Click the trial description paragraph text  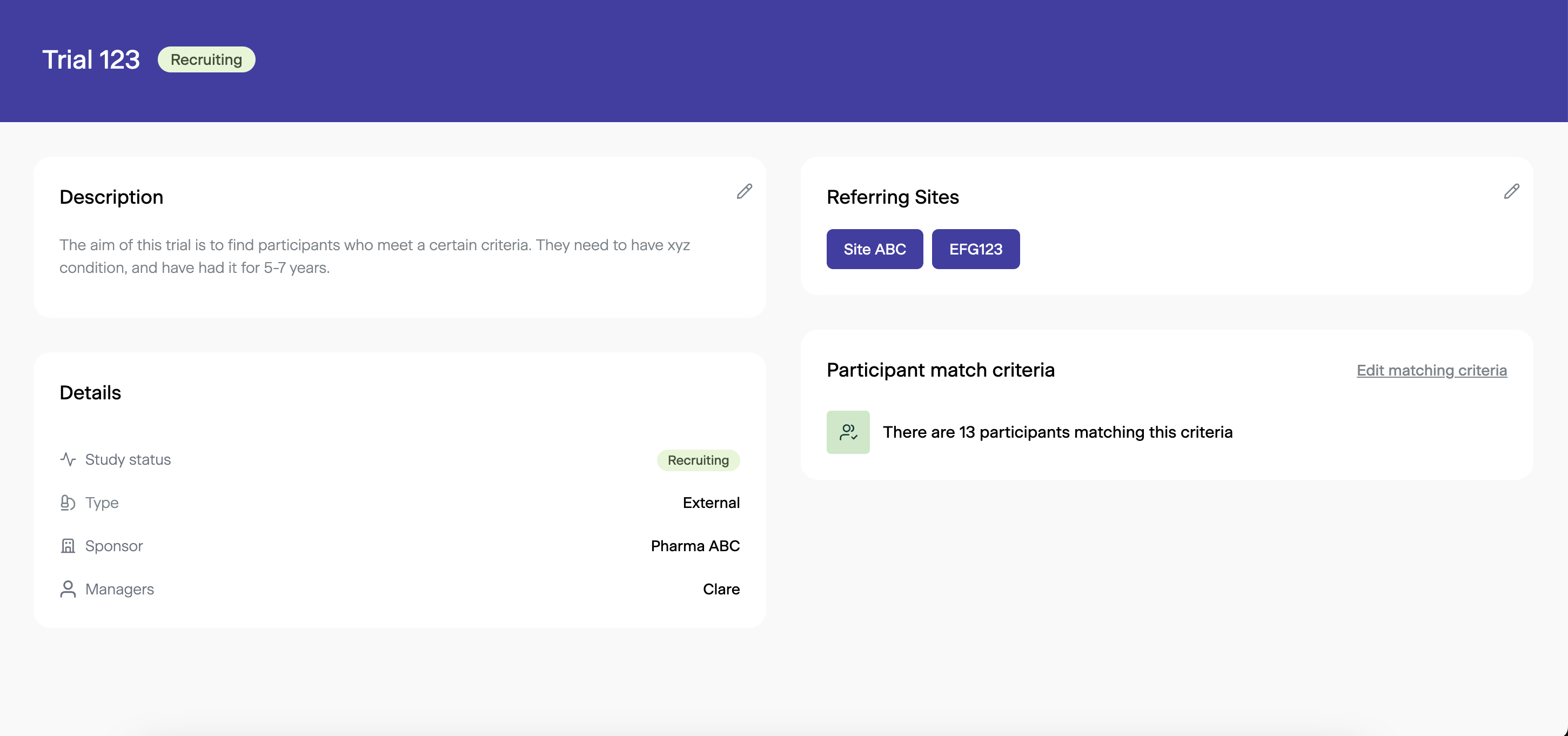374,256
